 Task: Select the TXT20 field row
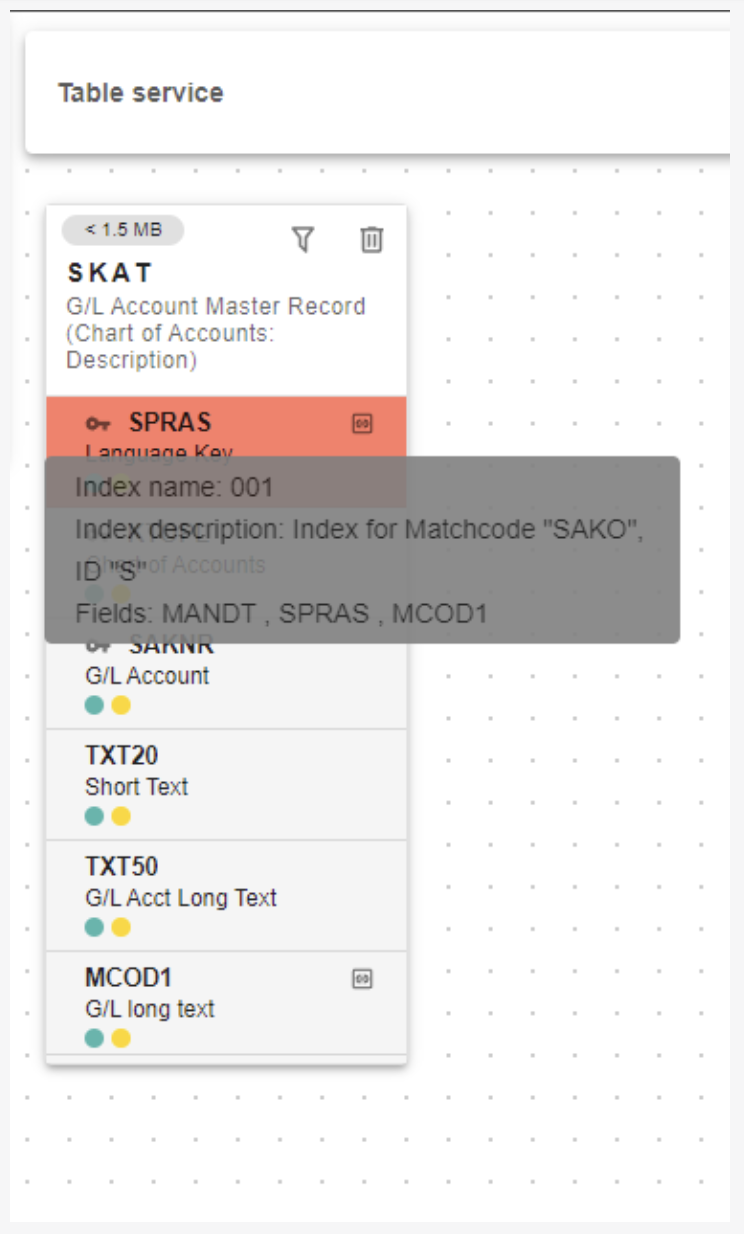[x=226, y=785]
